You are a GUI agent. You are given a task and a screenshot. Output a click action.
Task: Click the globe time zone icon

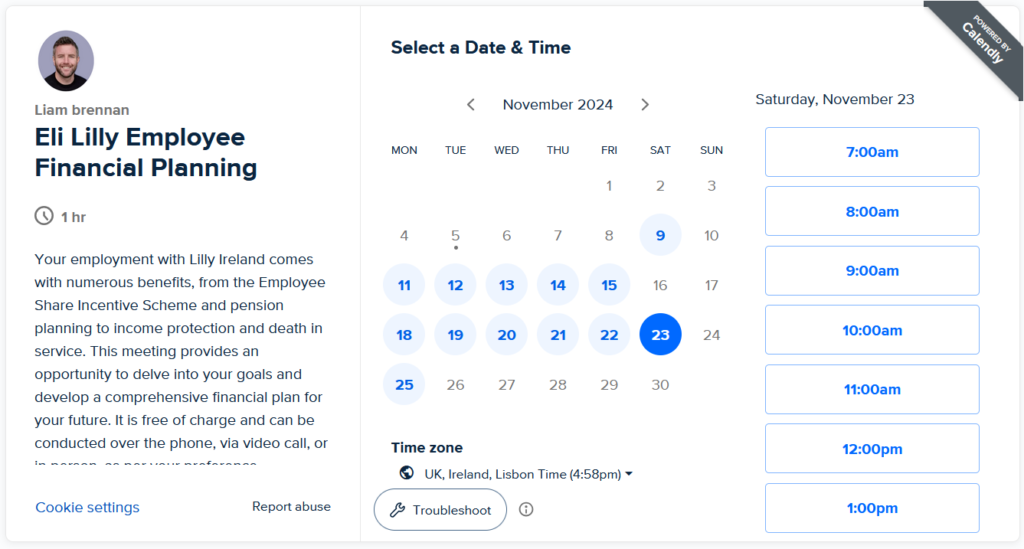coord(406,473)
